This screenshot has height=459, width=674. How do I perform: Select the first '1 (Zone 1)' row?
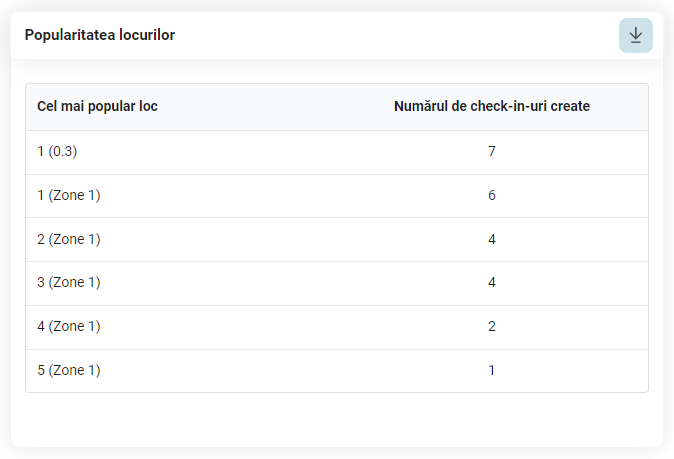[x=337, y=196]
